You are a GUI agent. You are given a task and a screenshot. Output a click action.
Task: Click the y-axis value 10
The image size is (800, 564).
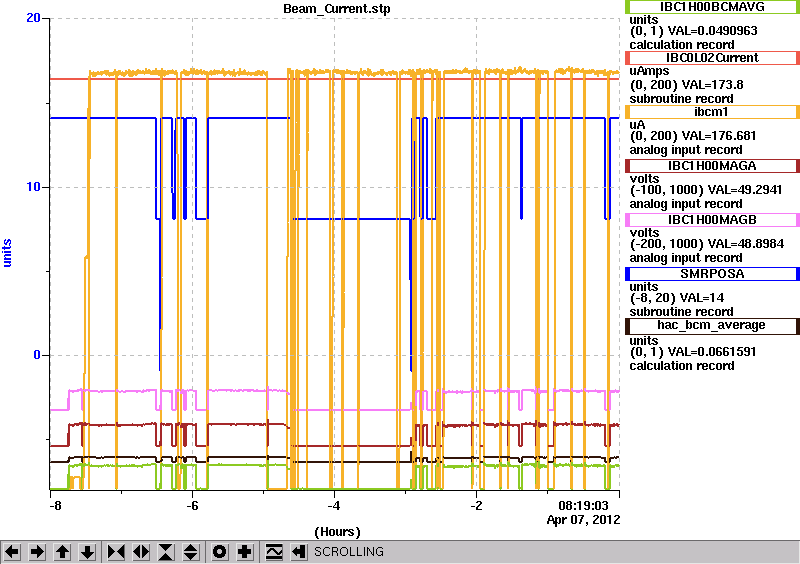[x=33, y=187]
